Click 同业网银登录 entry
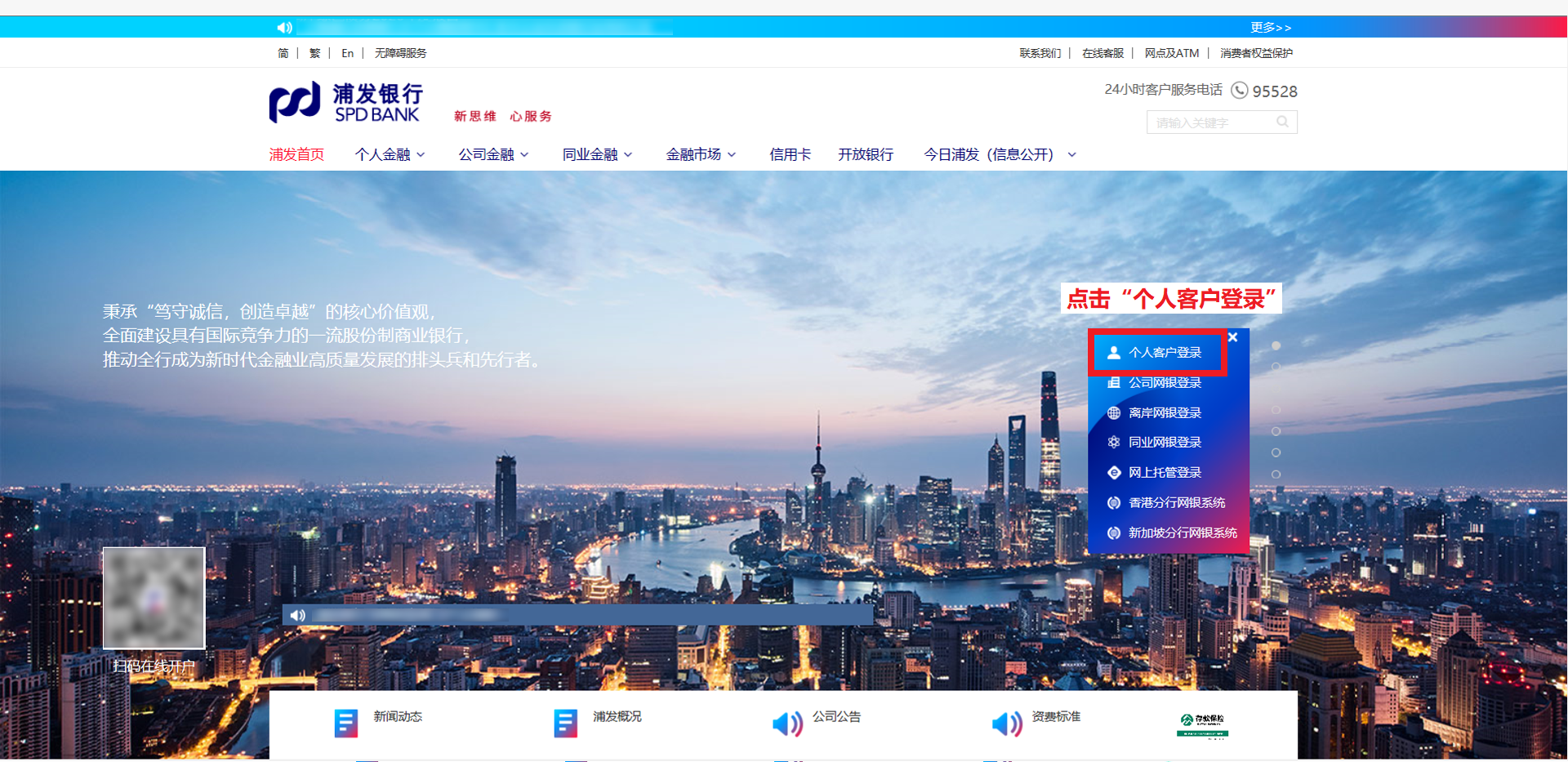The image size is (1568, 762). click(1165, 443)
